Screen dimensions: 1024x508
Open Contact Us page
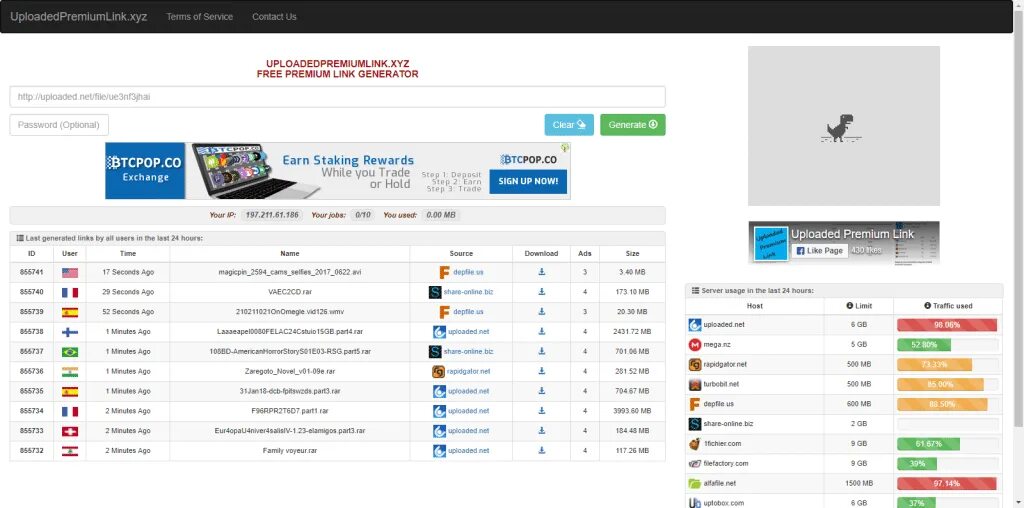tap(274, 17)
